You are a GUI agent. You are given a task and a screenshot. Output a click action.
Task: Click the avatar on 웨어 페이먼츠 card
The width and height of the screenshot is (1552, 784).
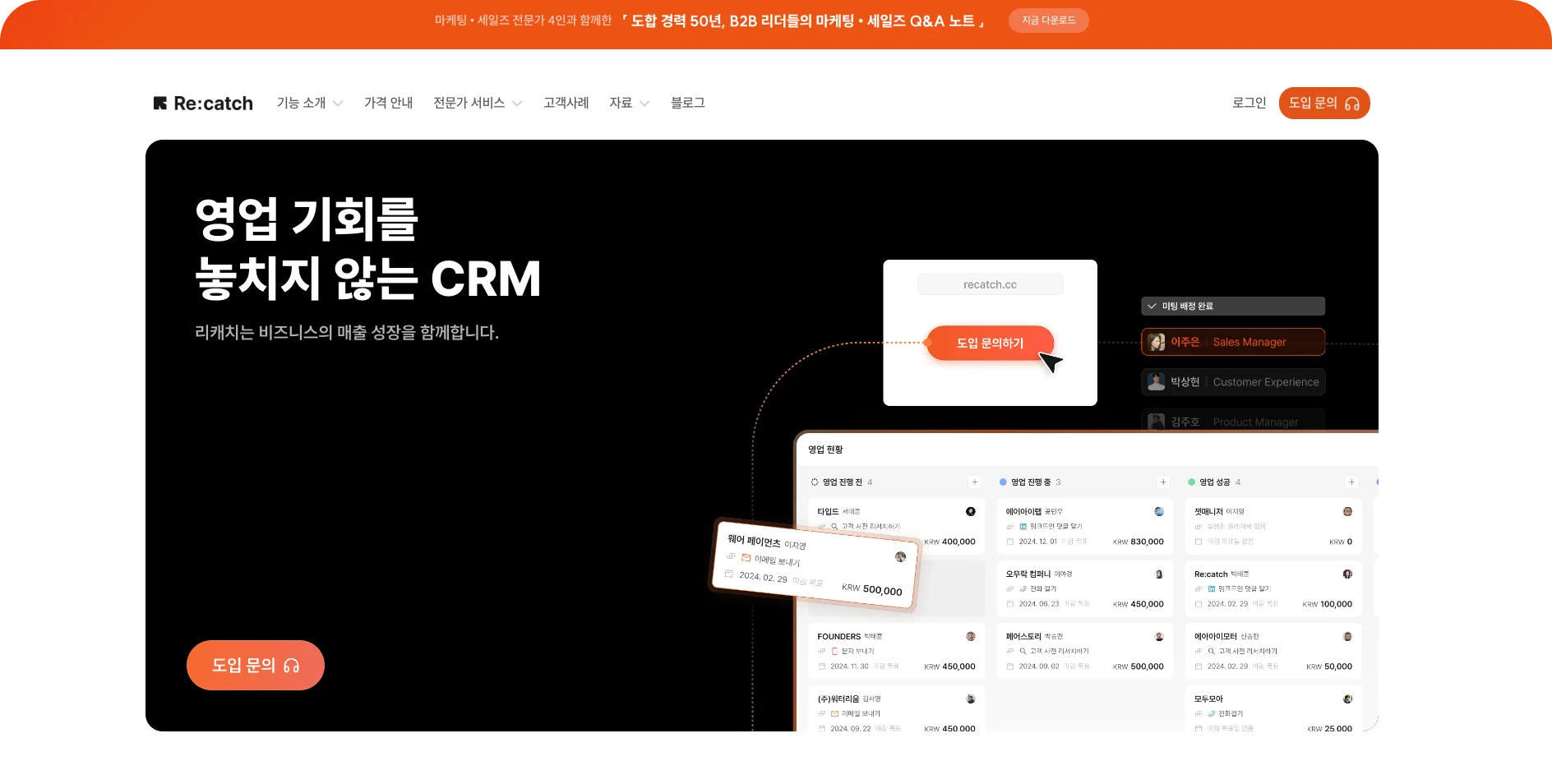900,556
